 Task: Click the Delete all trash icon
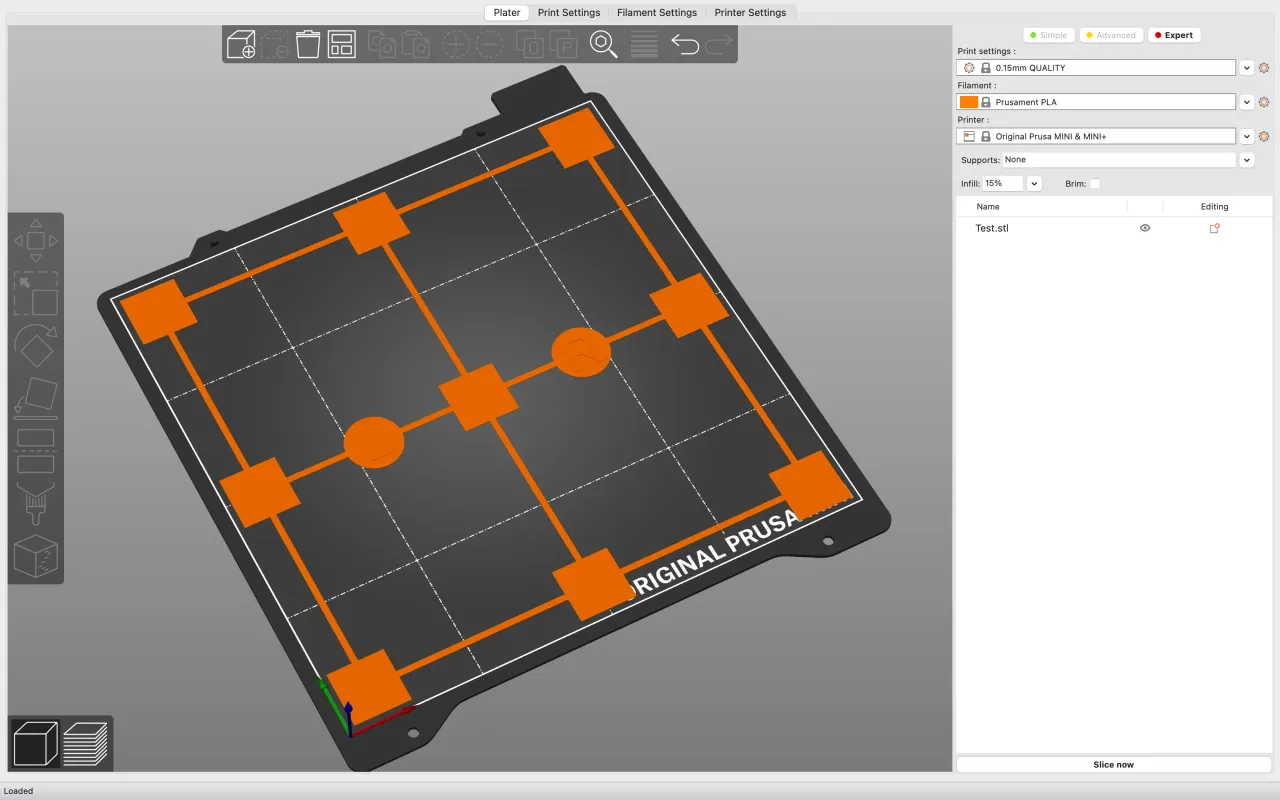[308, 44]
